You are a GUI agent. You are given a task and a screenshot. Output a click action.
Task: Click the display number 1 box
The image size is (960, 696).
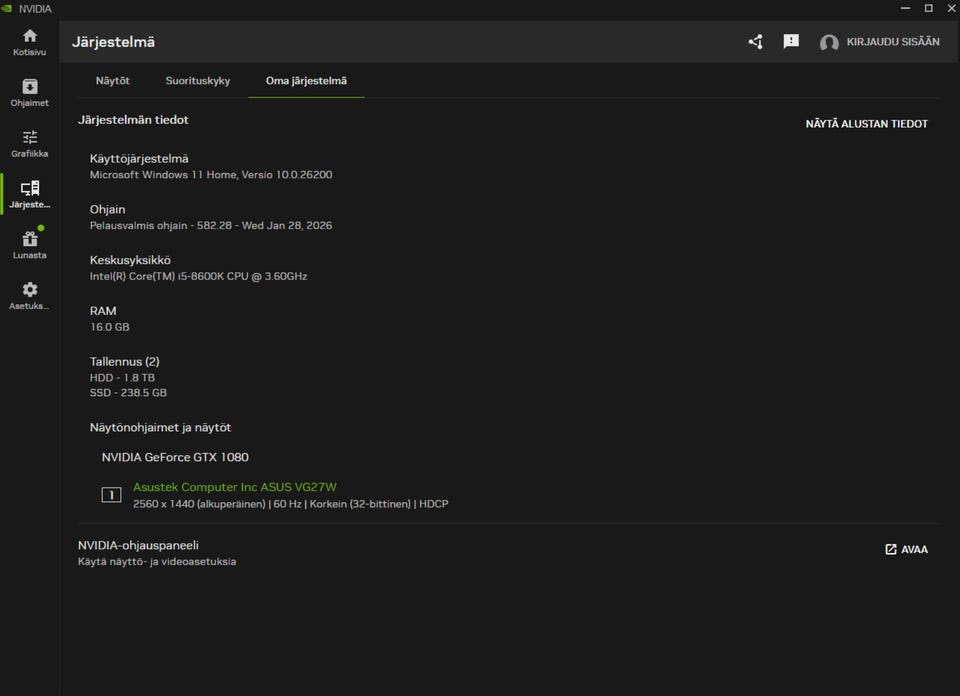pyautogui.click(x=111, y=495)
